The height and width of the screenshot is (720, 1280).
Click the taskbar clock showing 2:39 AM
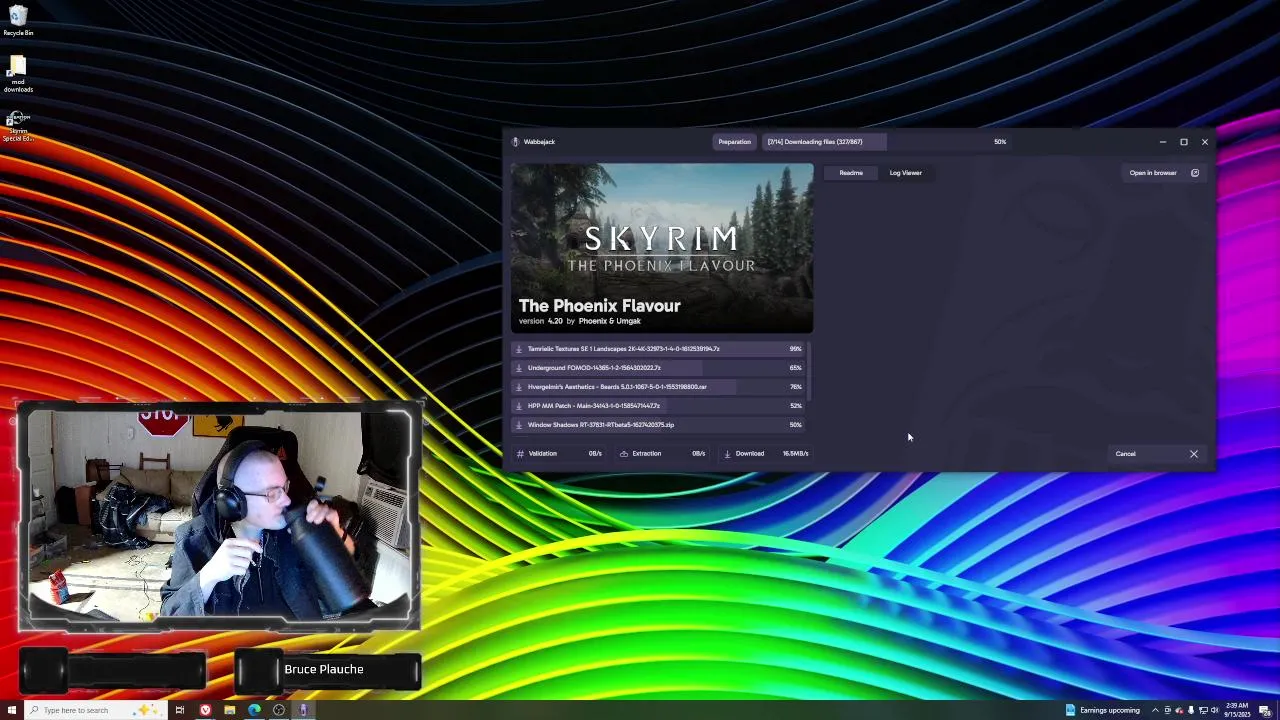click(x=1237, y=710)
